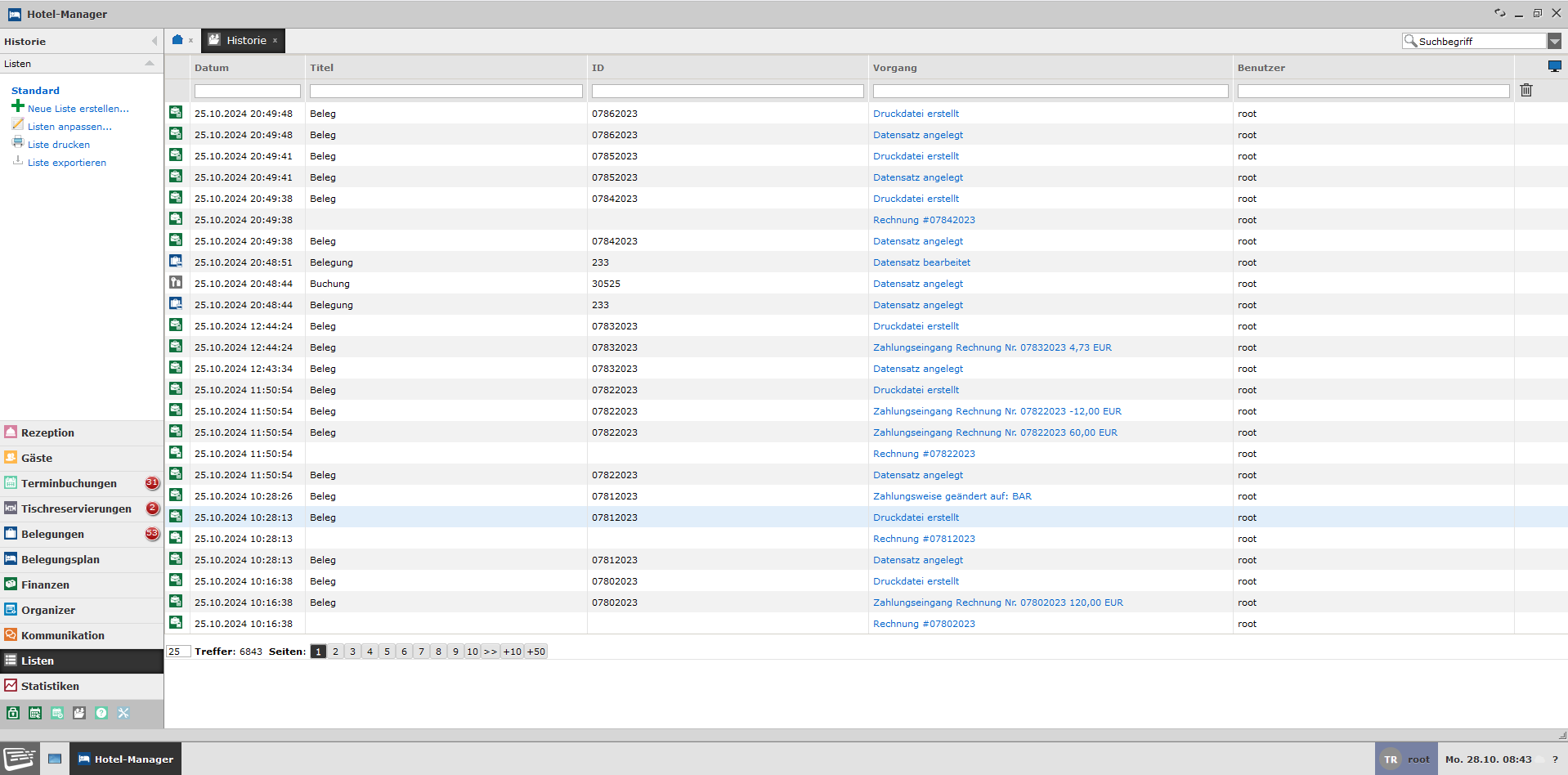Screen dimensions: 1568x775
Task: Open the Suchbegriff dropdown arrow
Action: [x=1554, y=41]
